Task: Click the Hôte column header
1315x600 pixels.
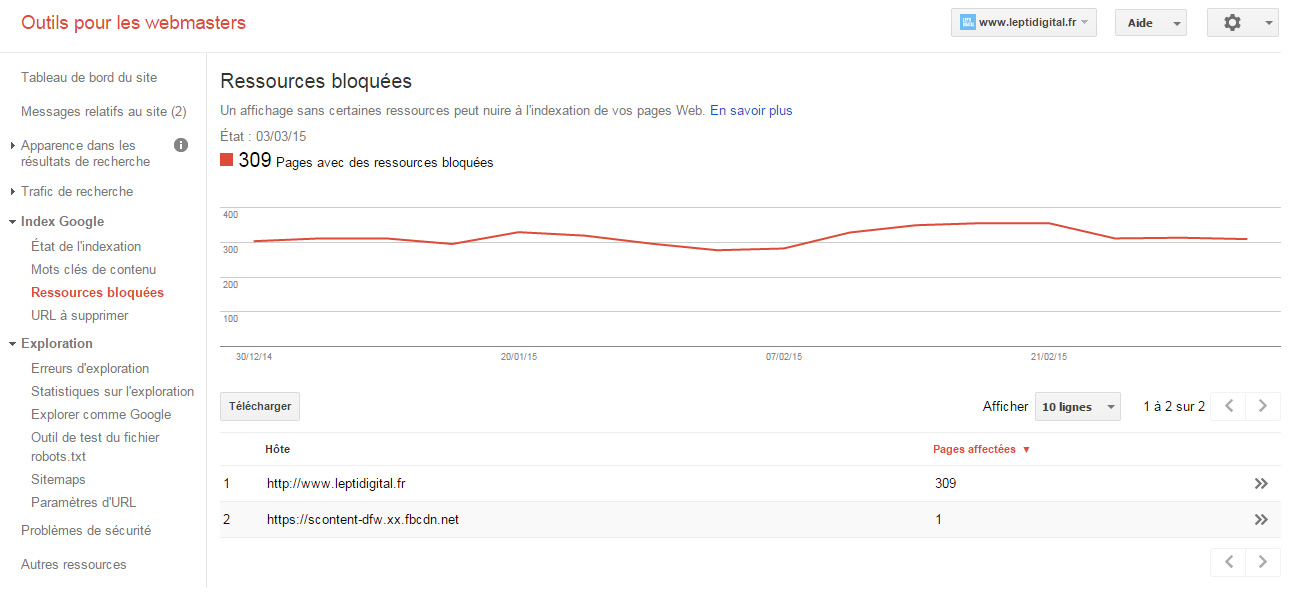Action: click(x=277, y=449)
